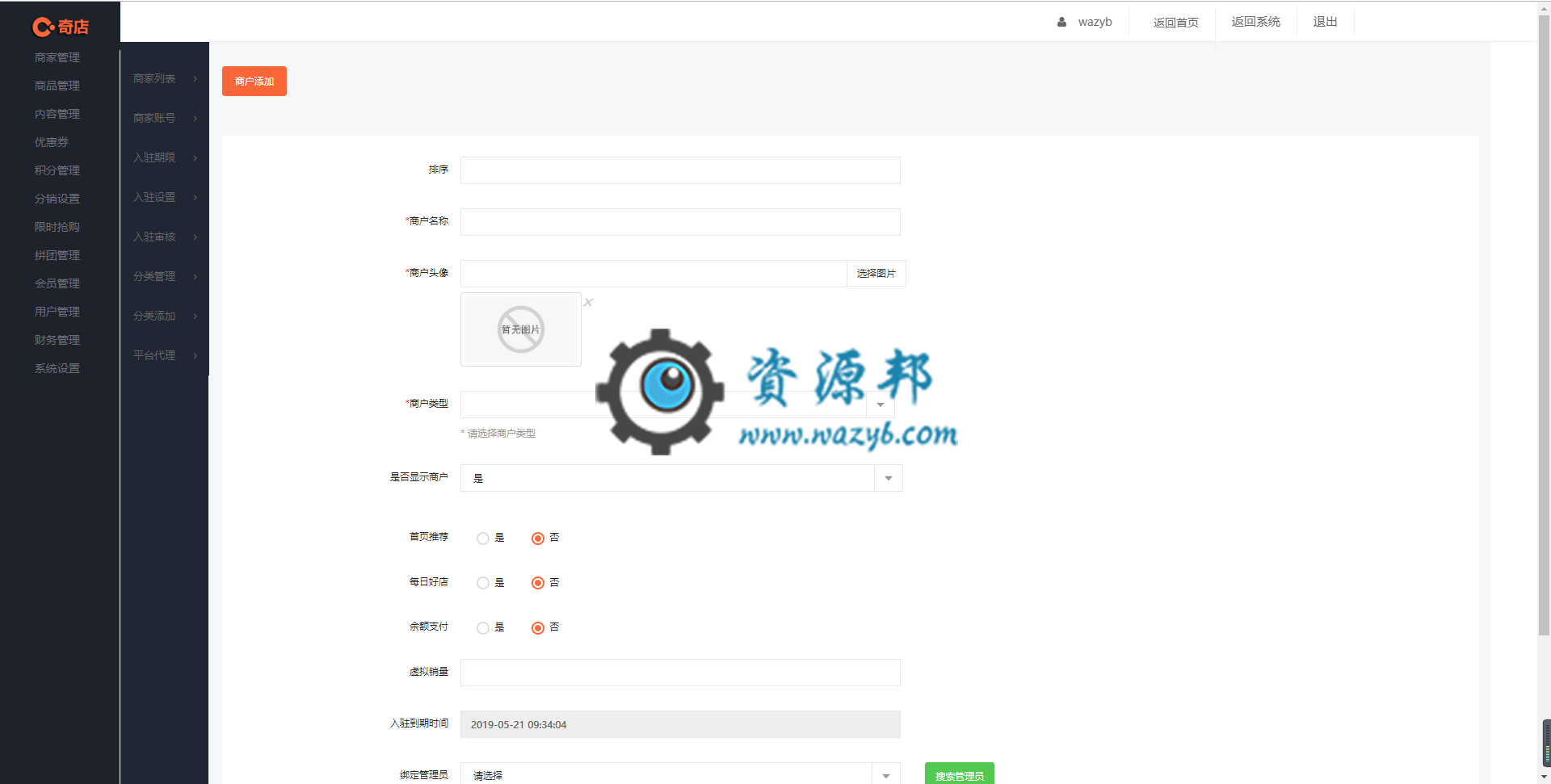Expand the 分类添加 submenu arrow

(x=195, y=317)
